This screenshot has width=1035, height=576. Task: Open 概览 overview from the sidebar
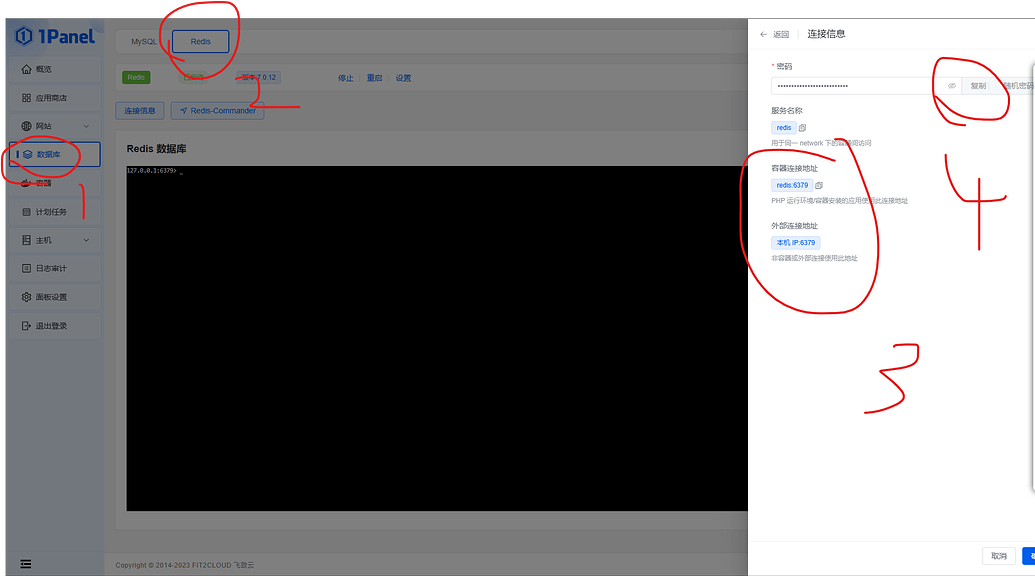coord(43,69)
